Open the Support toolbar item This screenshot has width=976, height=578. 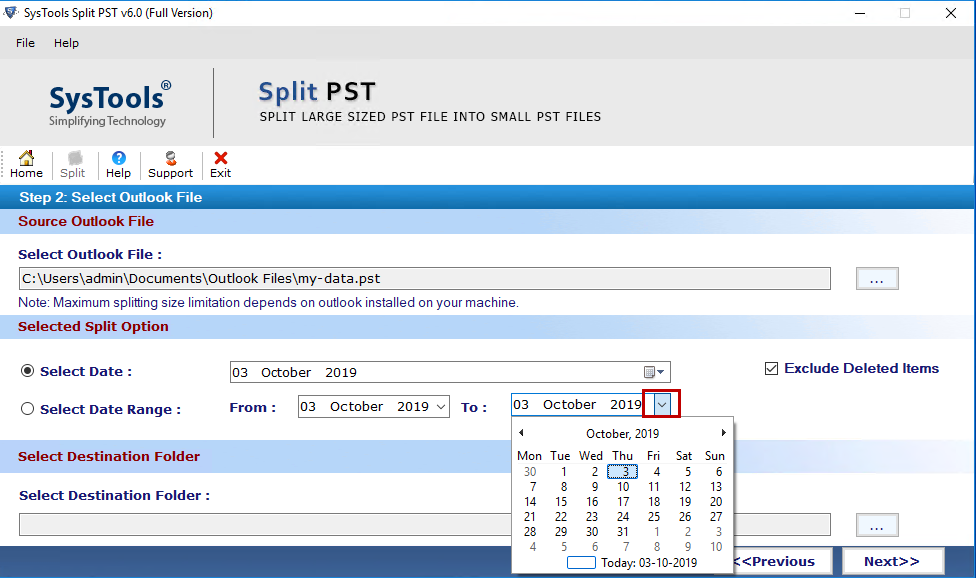171,165
